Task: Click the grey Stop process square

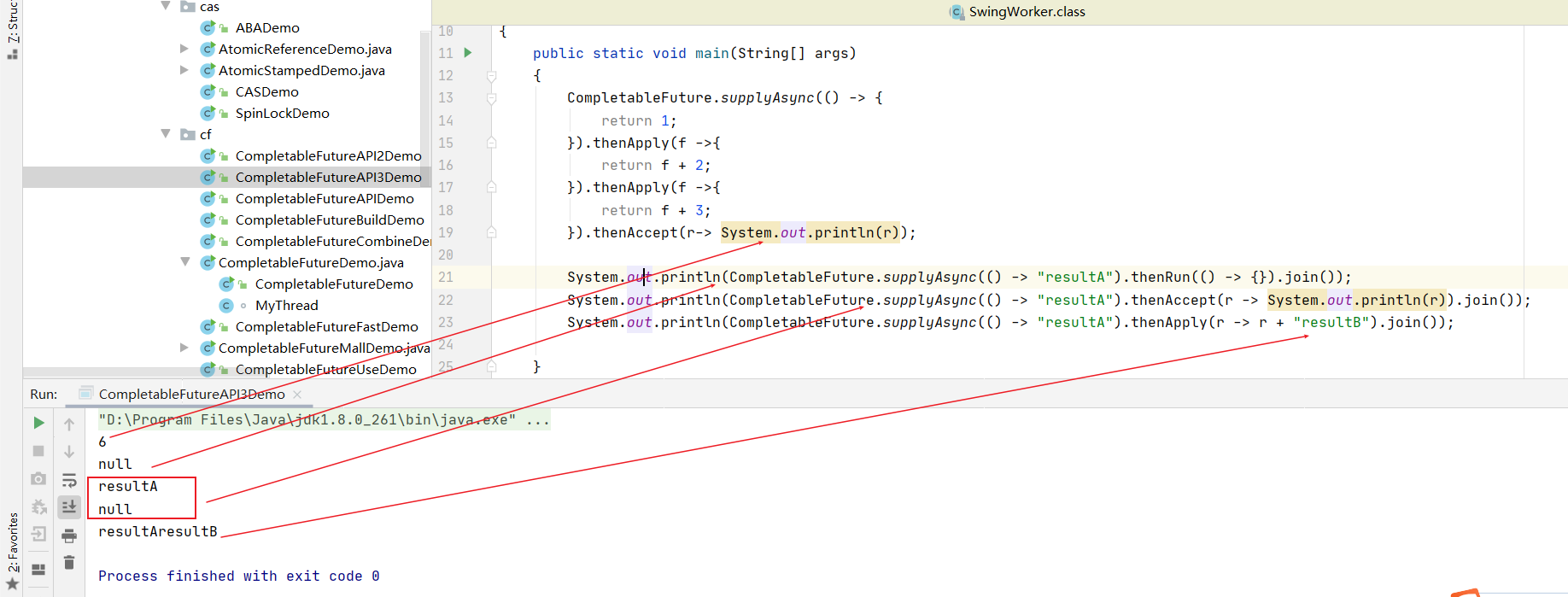Action: 38,451
